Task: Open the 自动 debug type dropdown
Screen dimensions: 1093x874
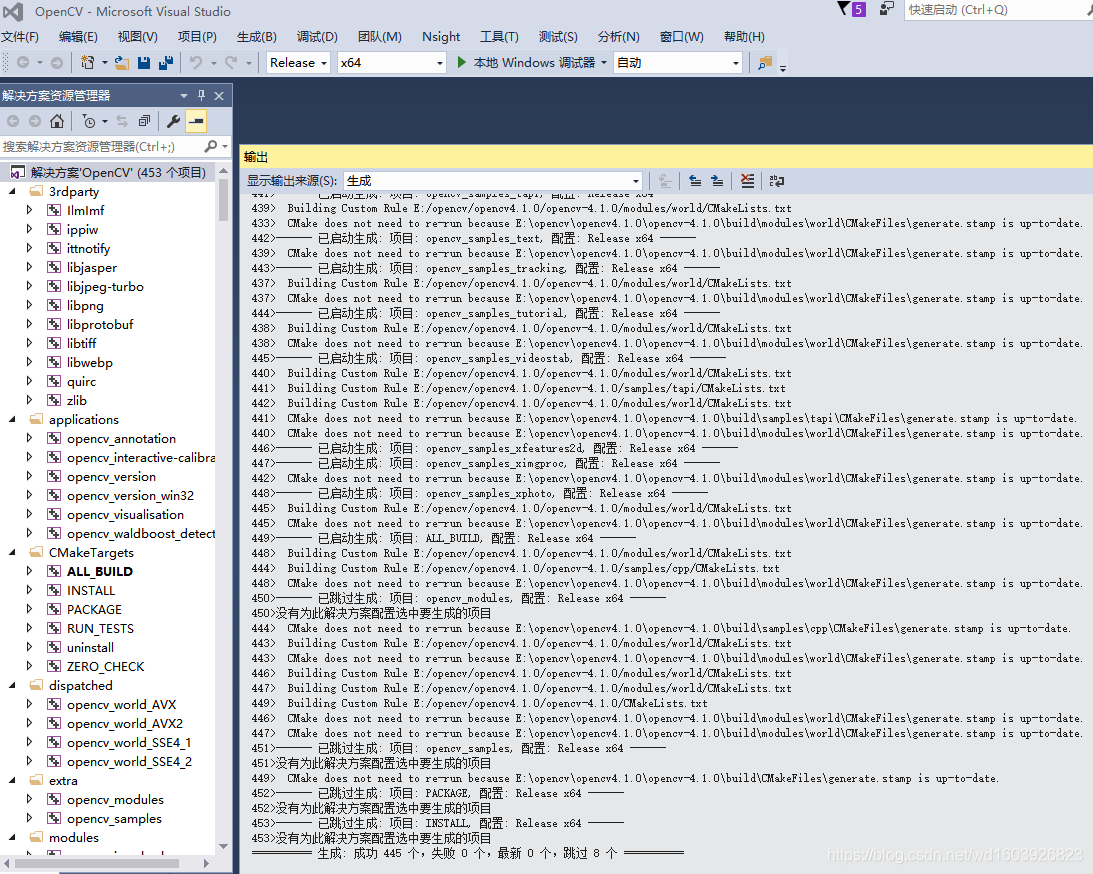Action: pos(678,63)
